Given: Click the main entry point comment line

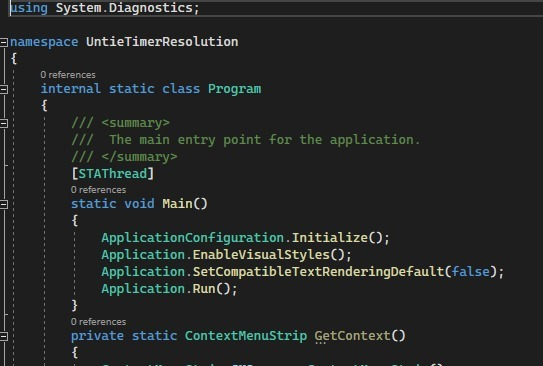Looking at the screenshot, I should [246, 140].
